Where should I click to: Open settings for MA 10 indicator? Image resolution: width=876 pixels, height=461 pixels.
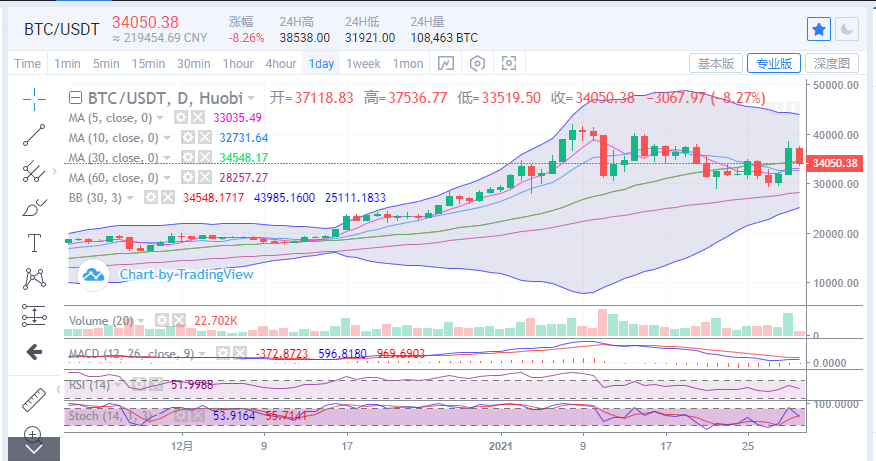188,137
